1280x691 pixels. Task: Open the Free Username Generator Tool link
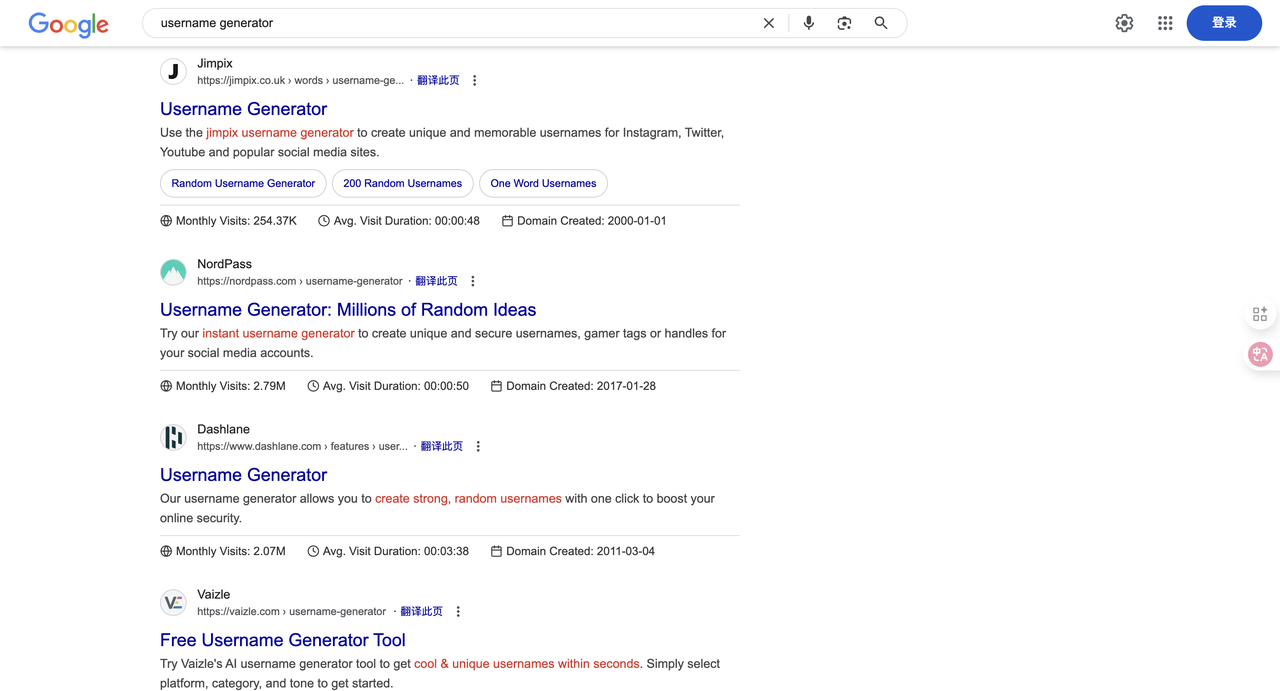click(282, 640)
